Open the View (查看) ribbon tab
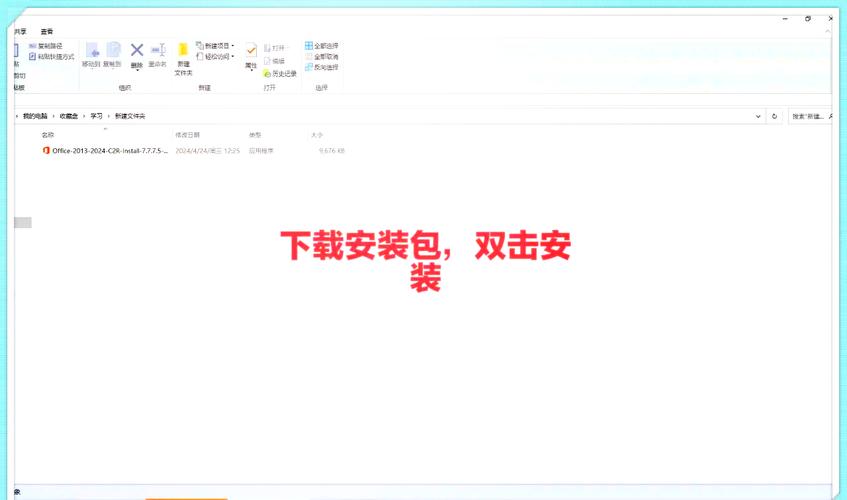This screenshot has height=500, width=847. point(47,31)
